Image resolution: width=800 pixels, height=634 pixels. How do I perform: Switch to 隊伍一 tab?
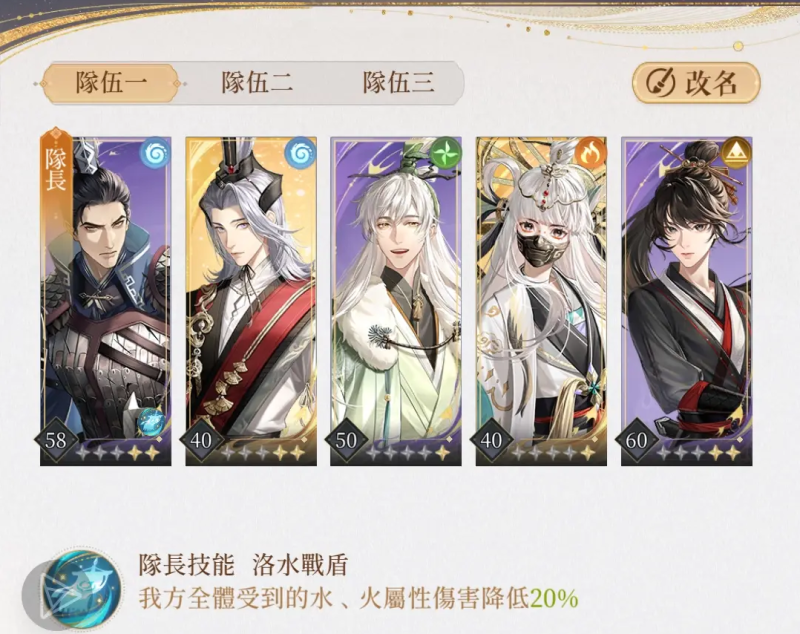point(110,83)
